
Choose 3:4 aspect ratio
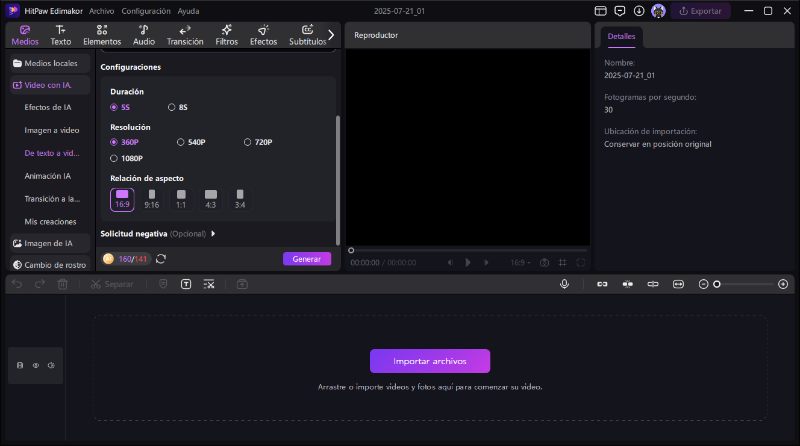(240, 200)
